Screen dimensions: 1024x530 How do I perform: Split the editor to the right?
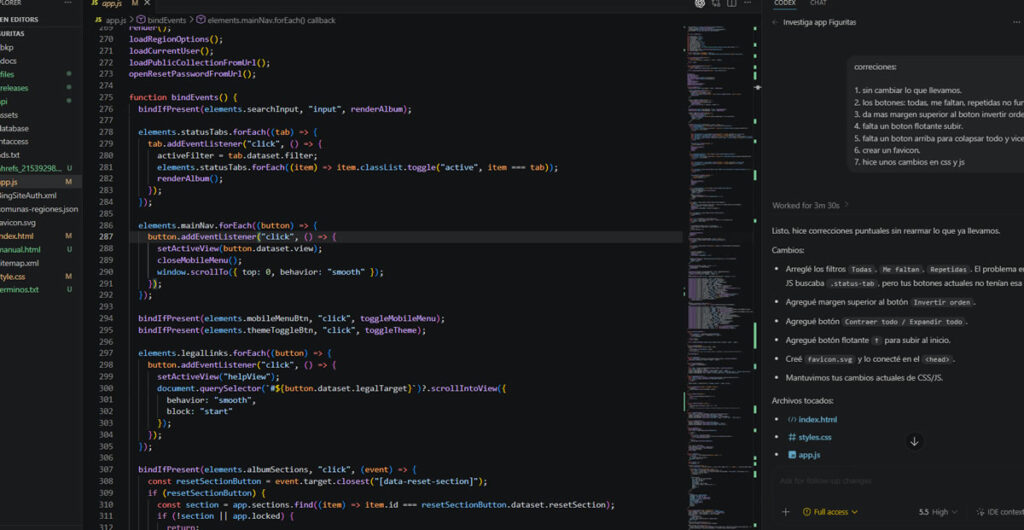(x=731, y=4)
